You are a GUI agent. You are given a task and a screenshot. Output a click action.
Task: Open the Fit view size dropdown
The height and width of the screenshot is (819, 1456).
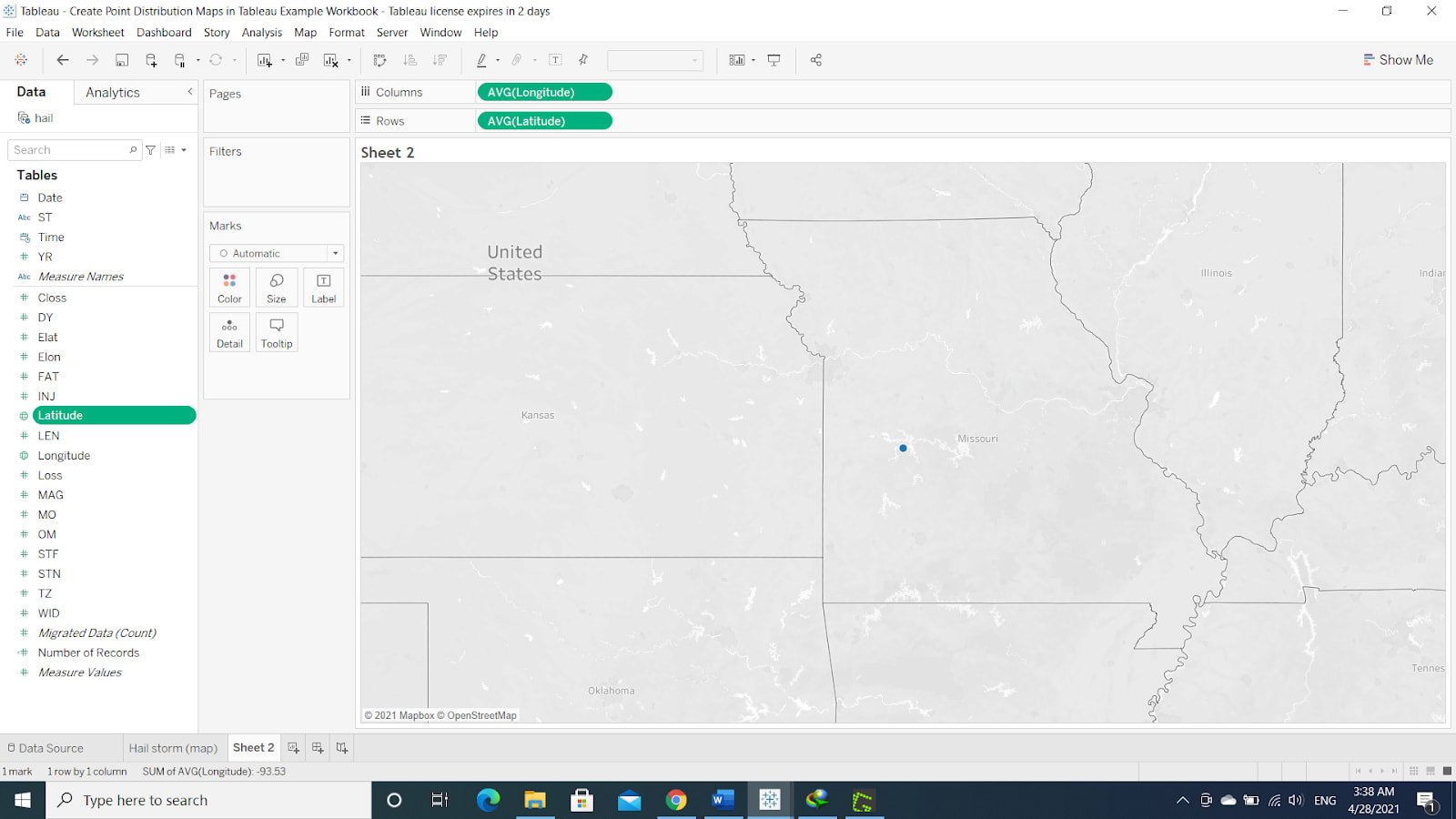(x=655, y=60)
